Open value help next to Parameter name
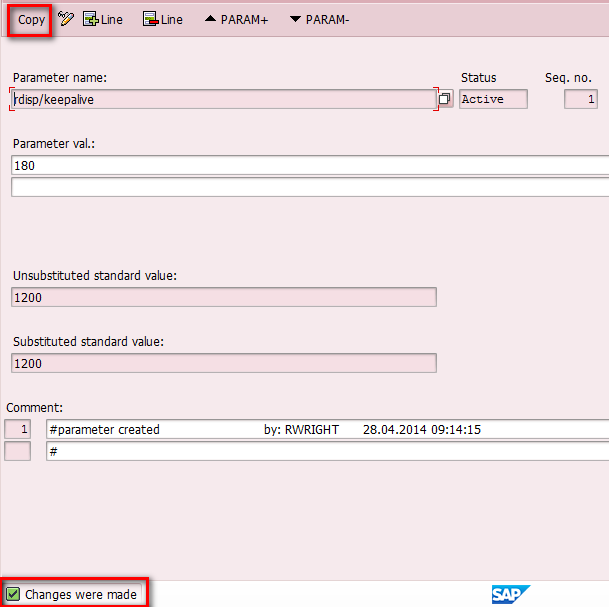The width and height of the screenshot is (609, 607). point(445,99)
